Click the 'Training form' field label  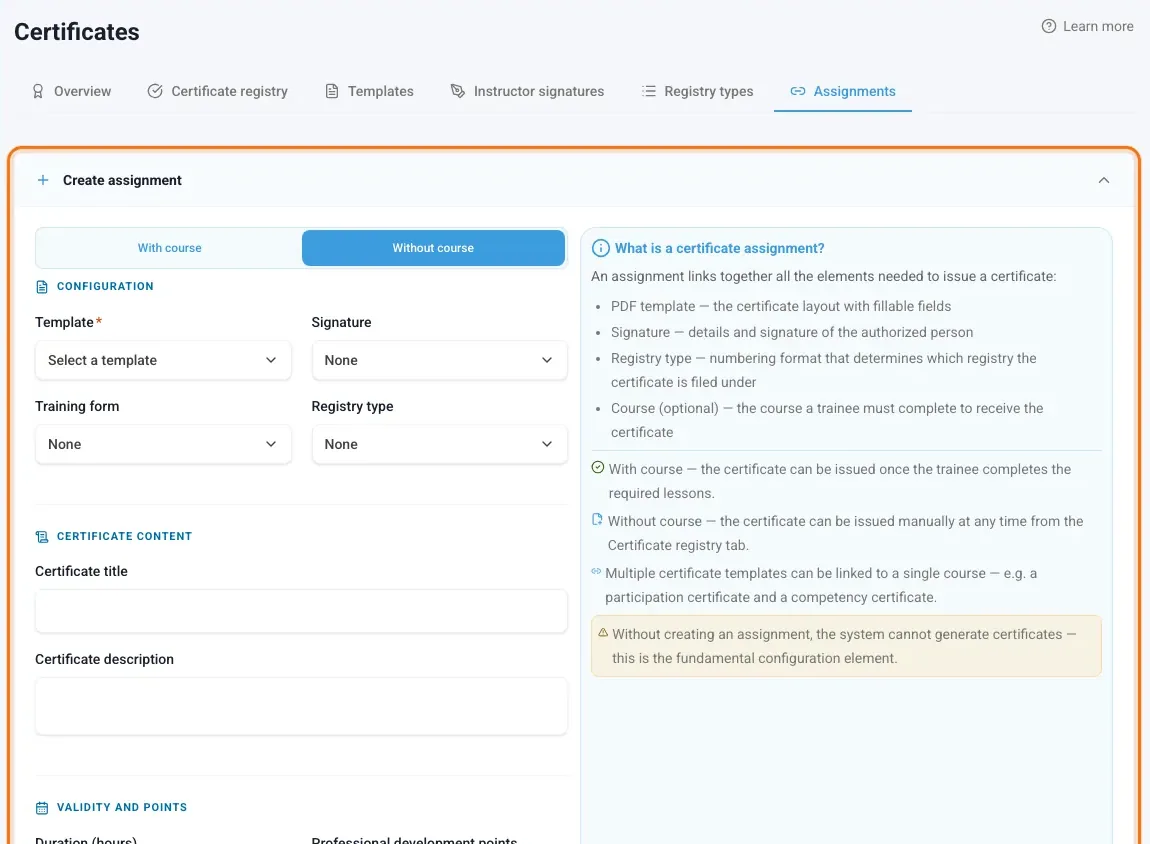[77, 406]
